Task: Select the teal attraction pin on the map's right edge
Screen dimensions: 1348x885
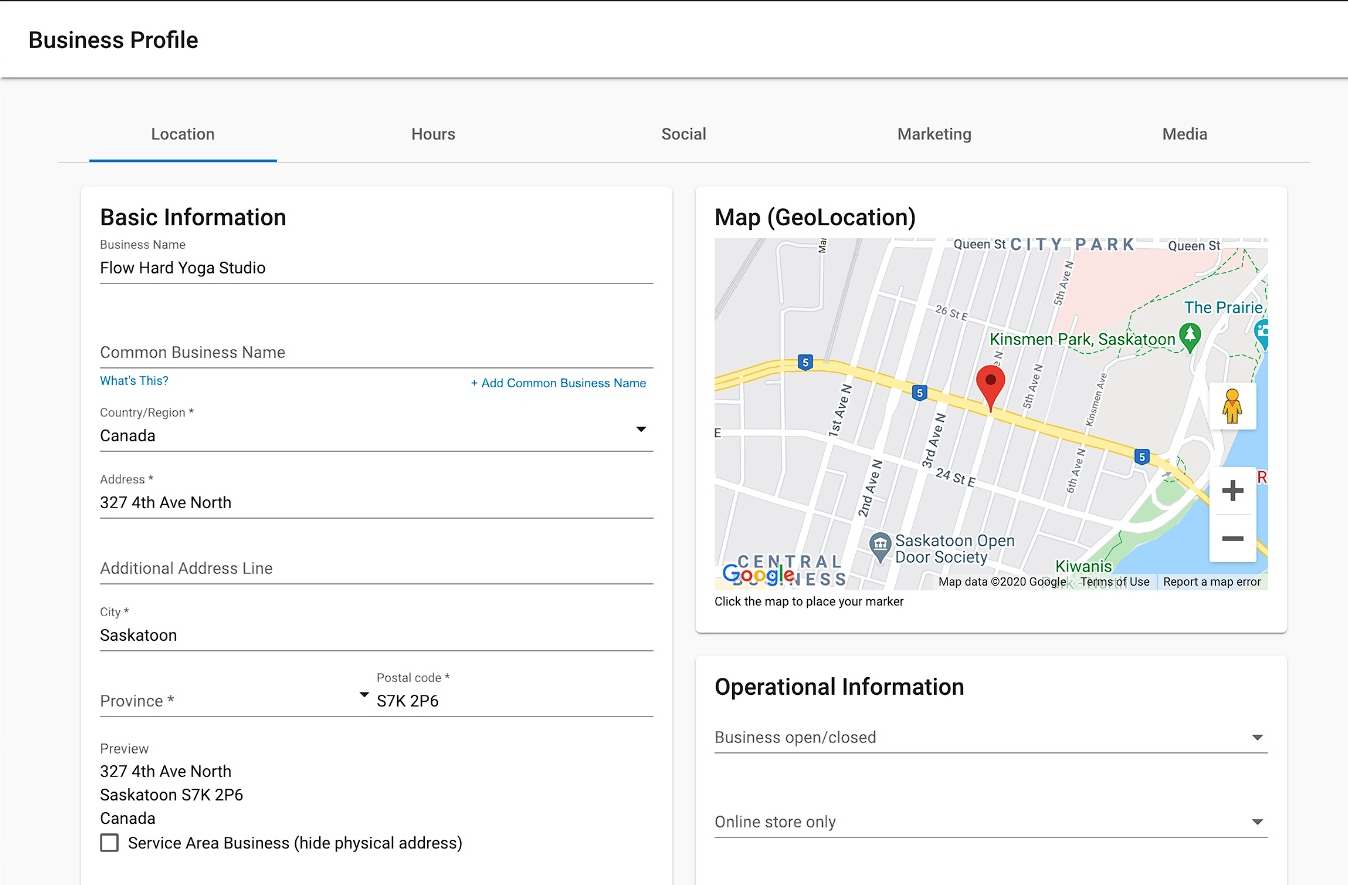Action: [x=1262, y=331]
